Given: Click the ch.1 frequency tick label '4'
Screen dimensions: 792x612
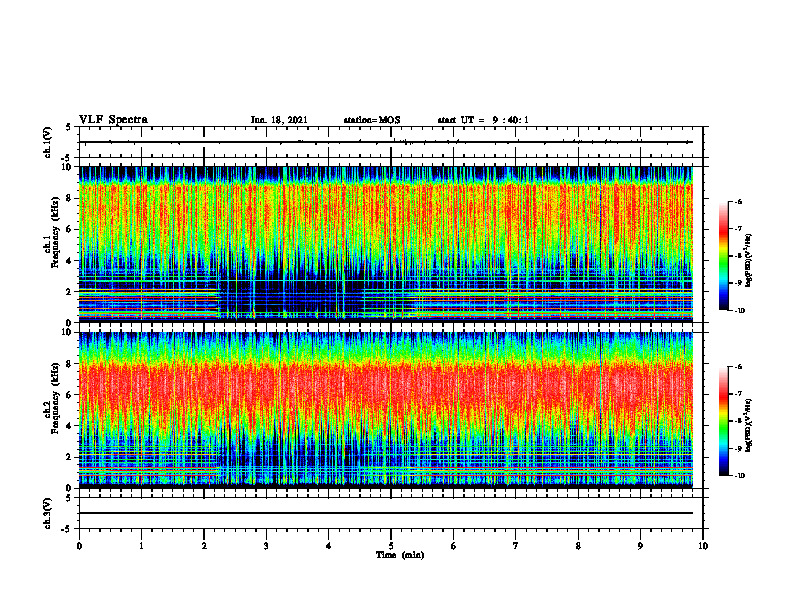Looking at the screenshot, I should [x=70, y=261].
